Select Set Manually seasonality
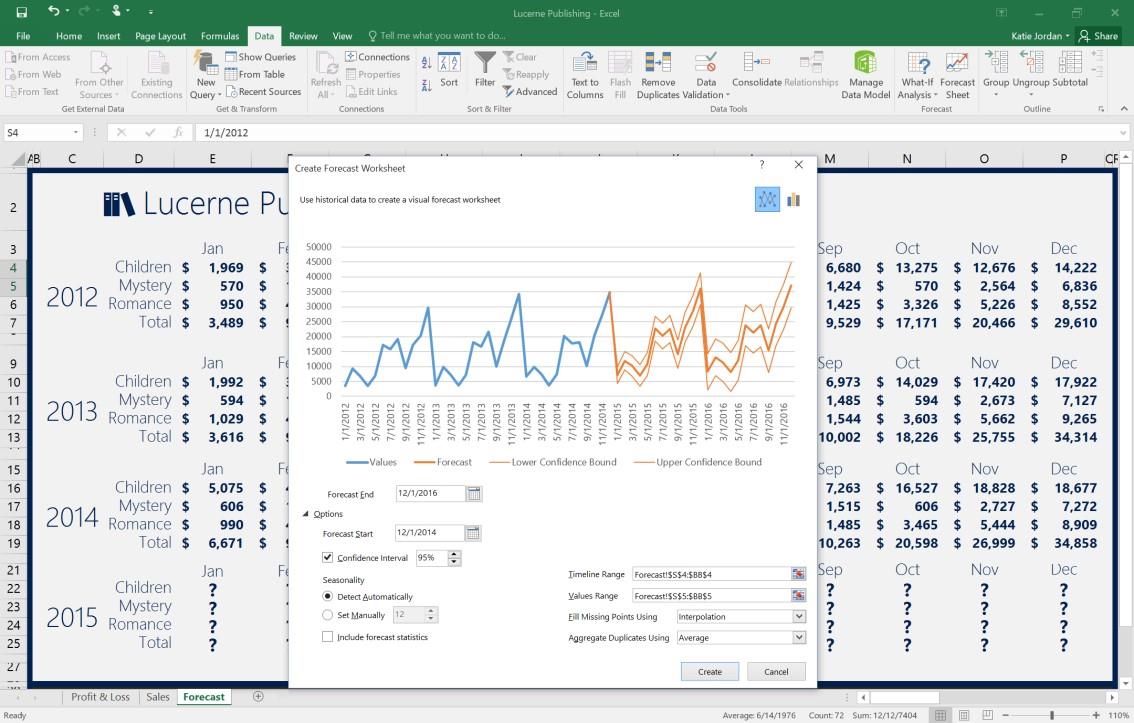The image size is (1134, 723). 328,615
